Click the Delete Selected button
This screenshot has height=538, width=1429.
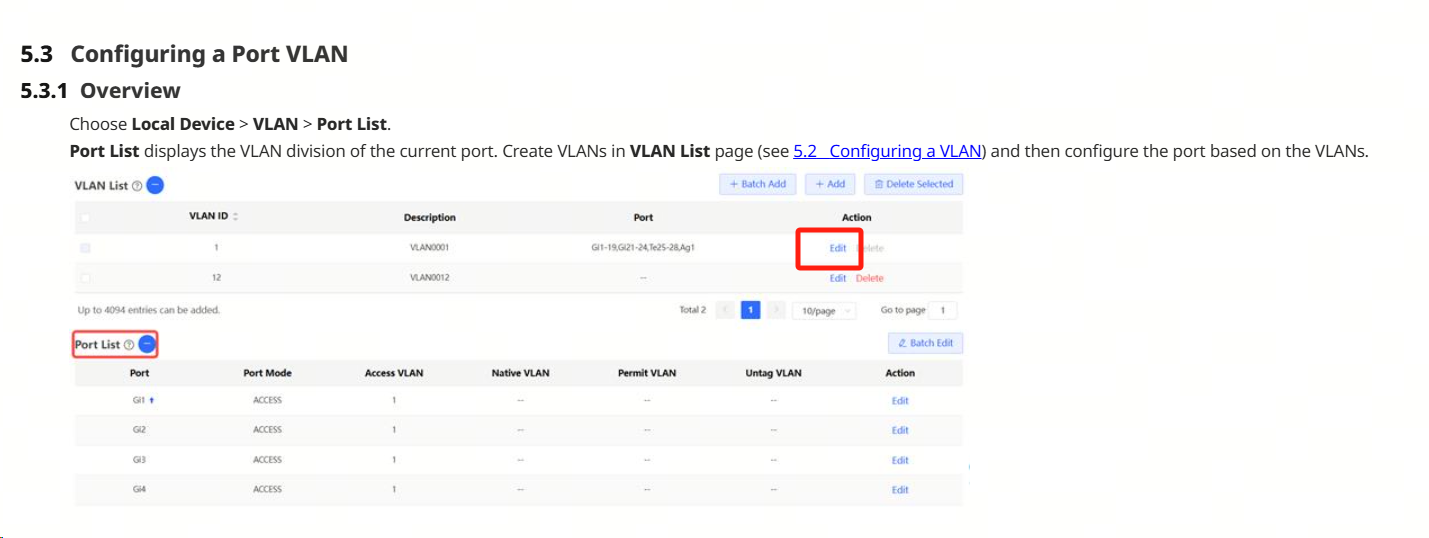[x=913, y=184]
